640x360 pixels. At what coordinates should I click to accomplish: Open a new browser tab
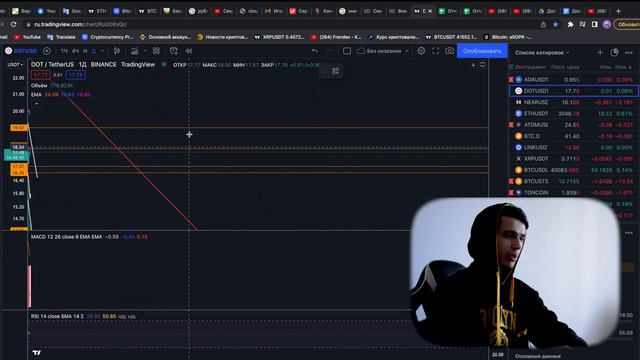618,11
